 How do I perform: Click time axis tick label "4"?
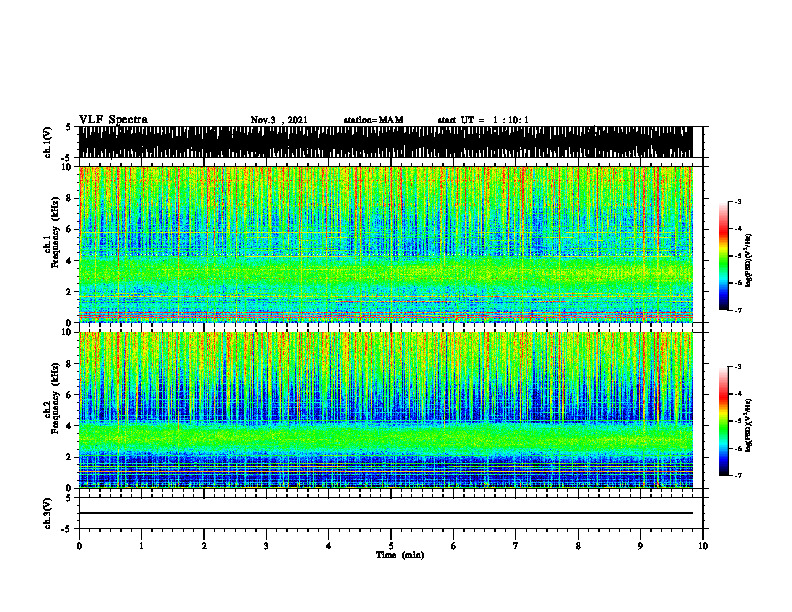tap(329, 546)
